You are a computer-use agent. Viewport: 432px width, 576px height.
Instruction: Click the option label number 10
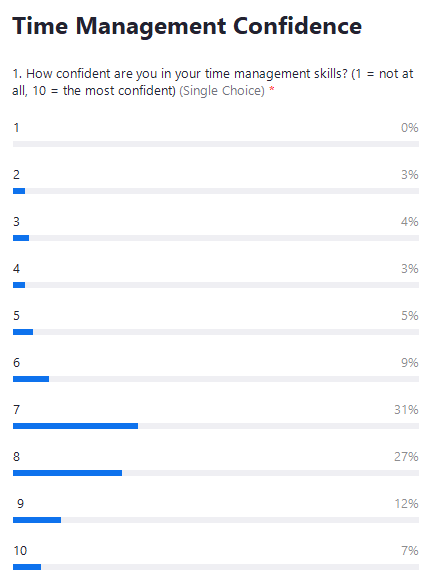coord(20,551)
